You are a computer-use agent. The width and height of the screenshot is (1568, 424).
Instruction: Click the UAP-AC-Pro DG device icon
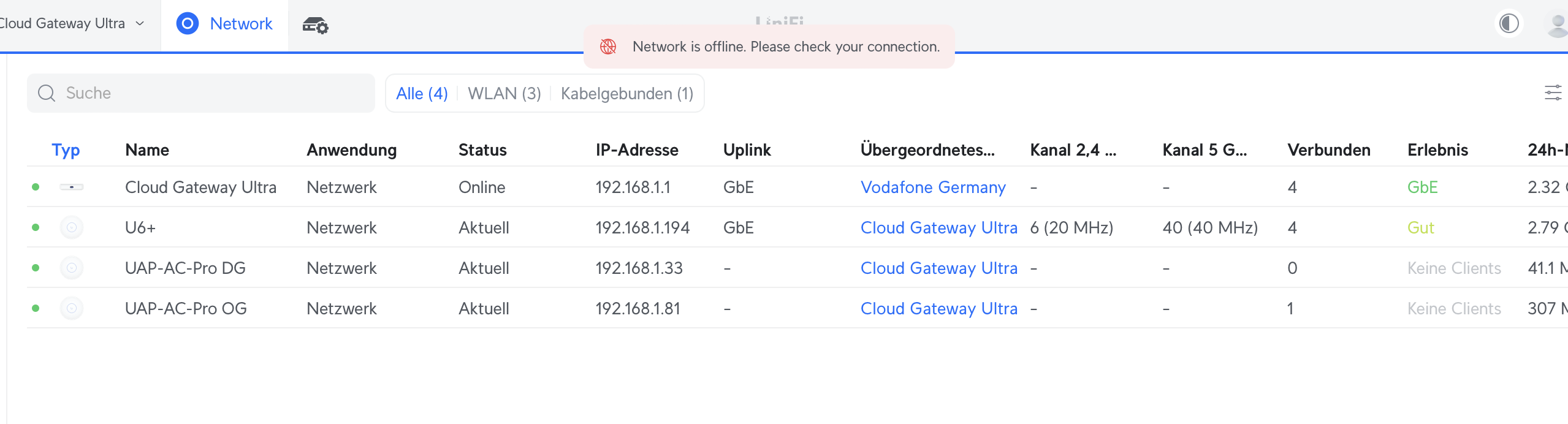tap(72, 268)
